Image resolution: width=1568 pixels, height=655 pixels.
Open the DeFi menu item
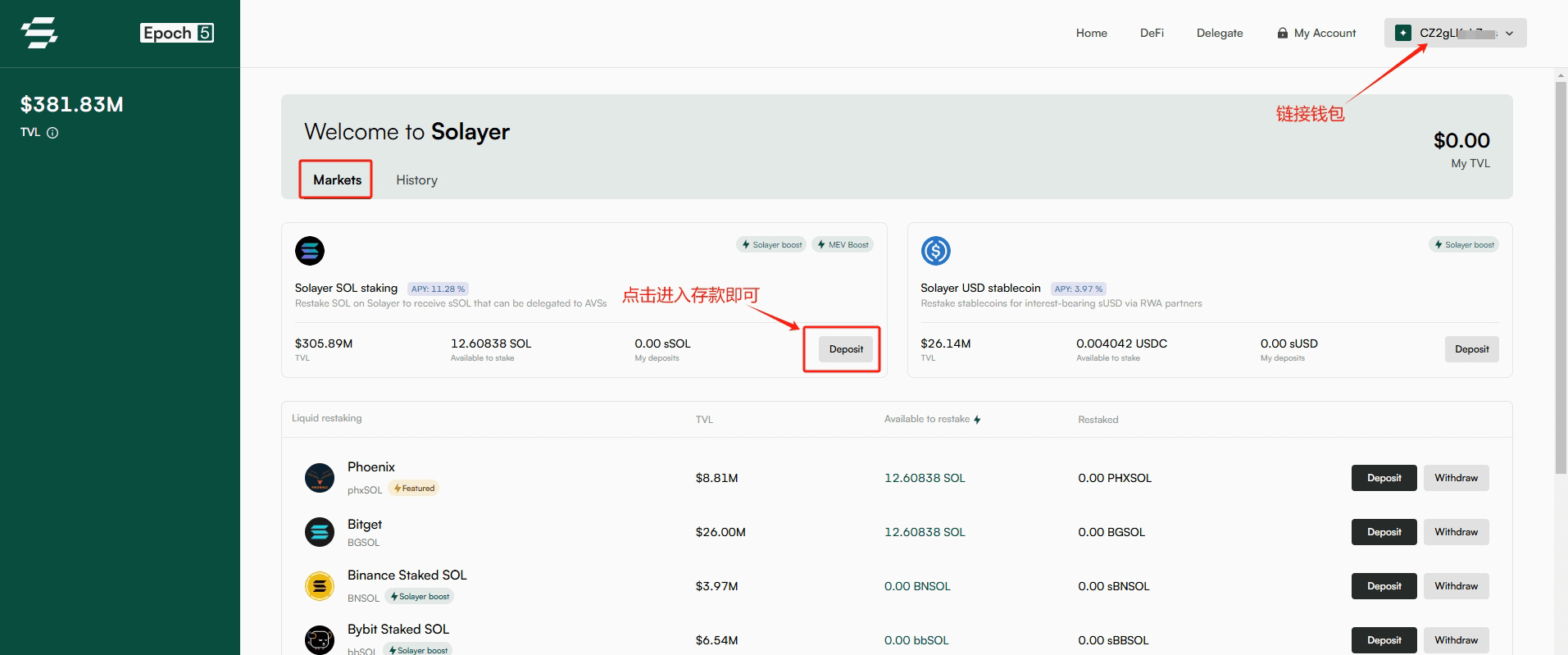click(x=1152, y=33)
